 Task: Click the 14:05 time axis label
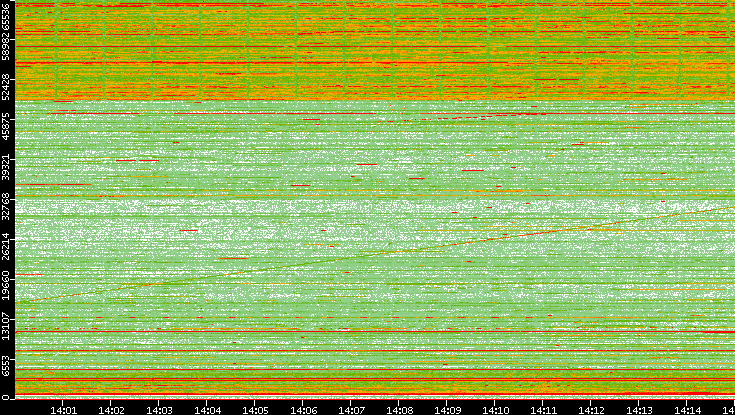coord(255,410)
